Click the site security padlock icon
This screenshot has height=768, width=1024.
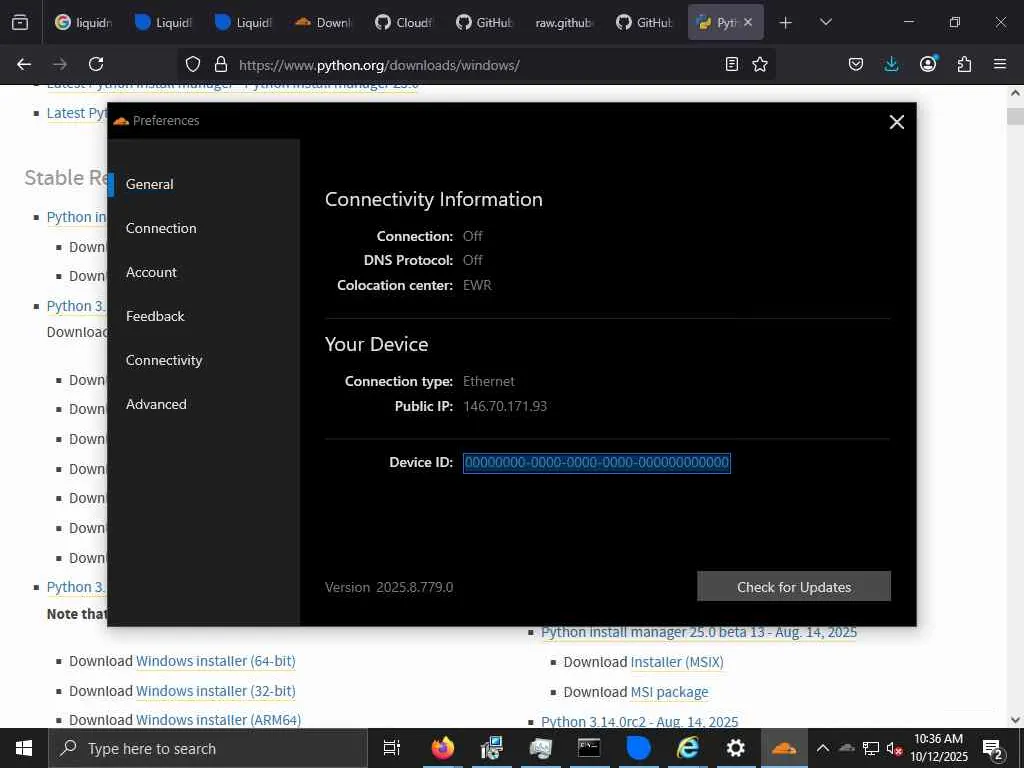point(221,64)
